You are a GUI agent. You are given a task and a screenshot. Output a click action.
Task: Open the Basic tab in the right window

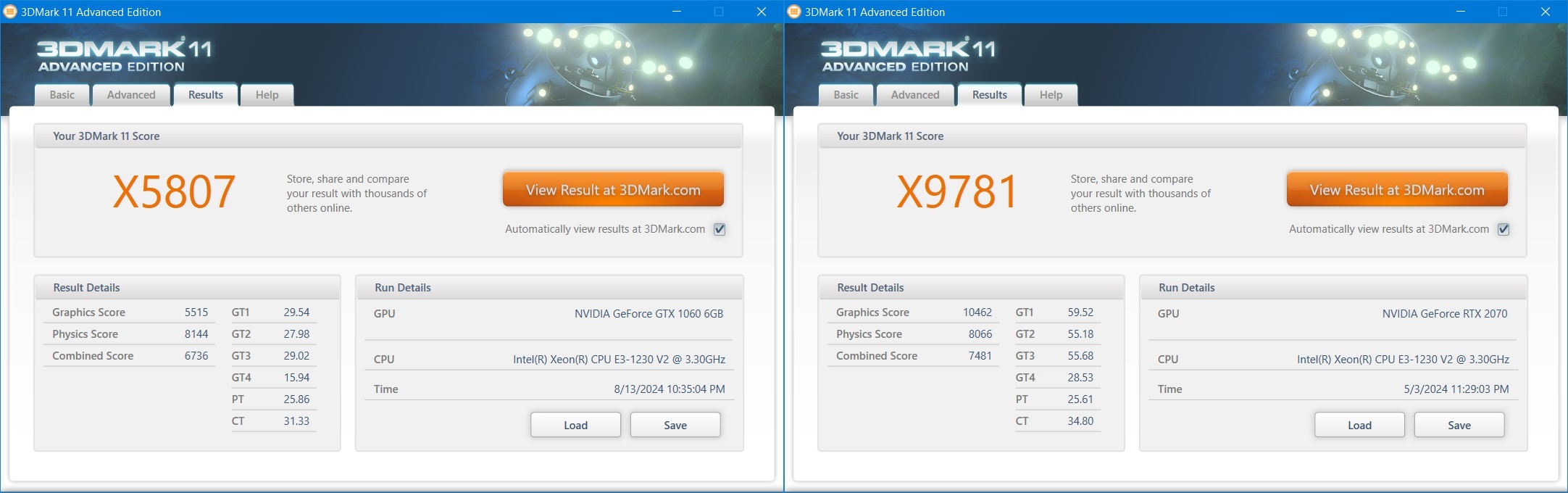point(846,95)
